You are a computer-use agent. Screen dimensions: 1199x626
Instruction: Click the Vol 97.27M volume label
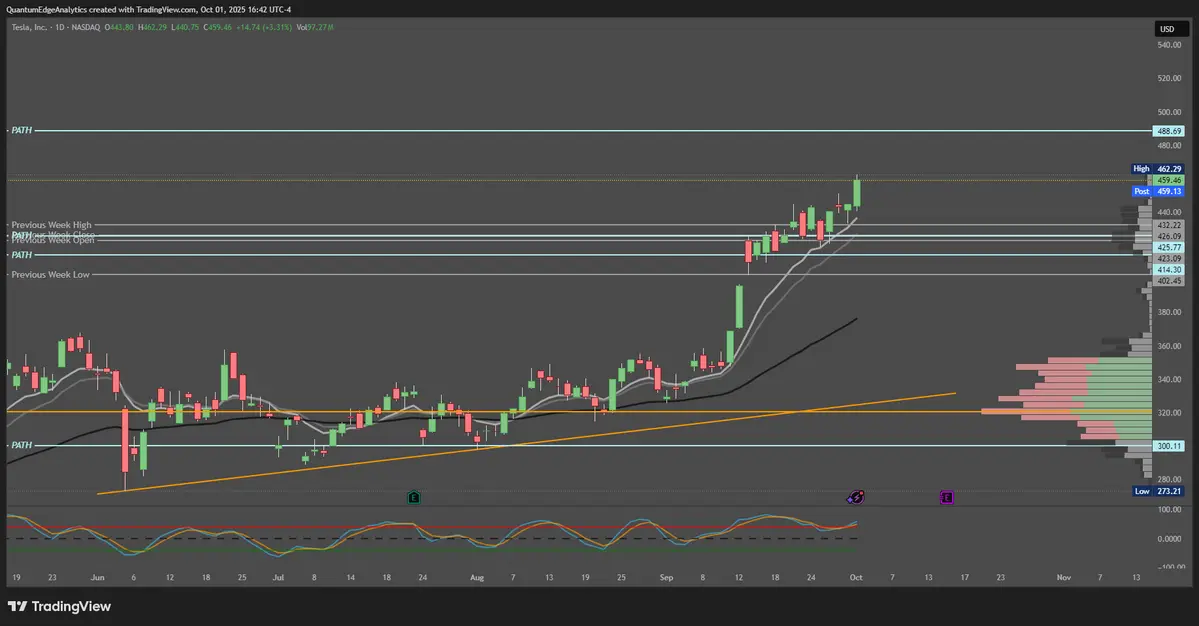point(315,28)
